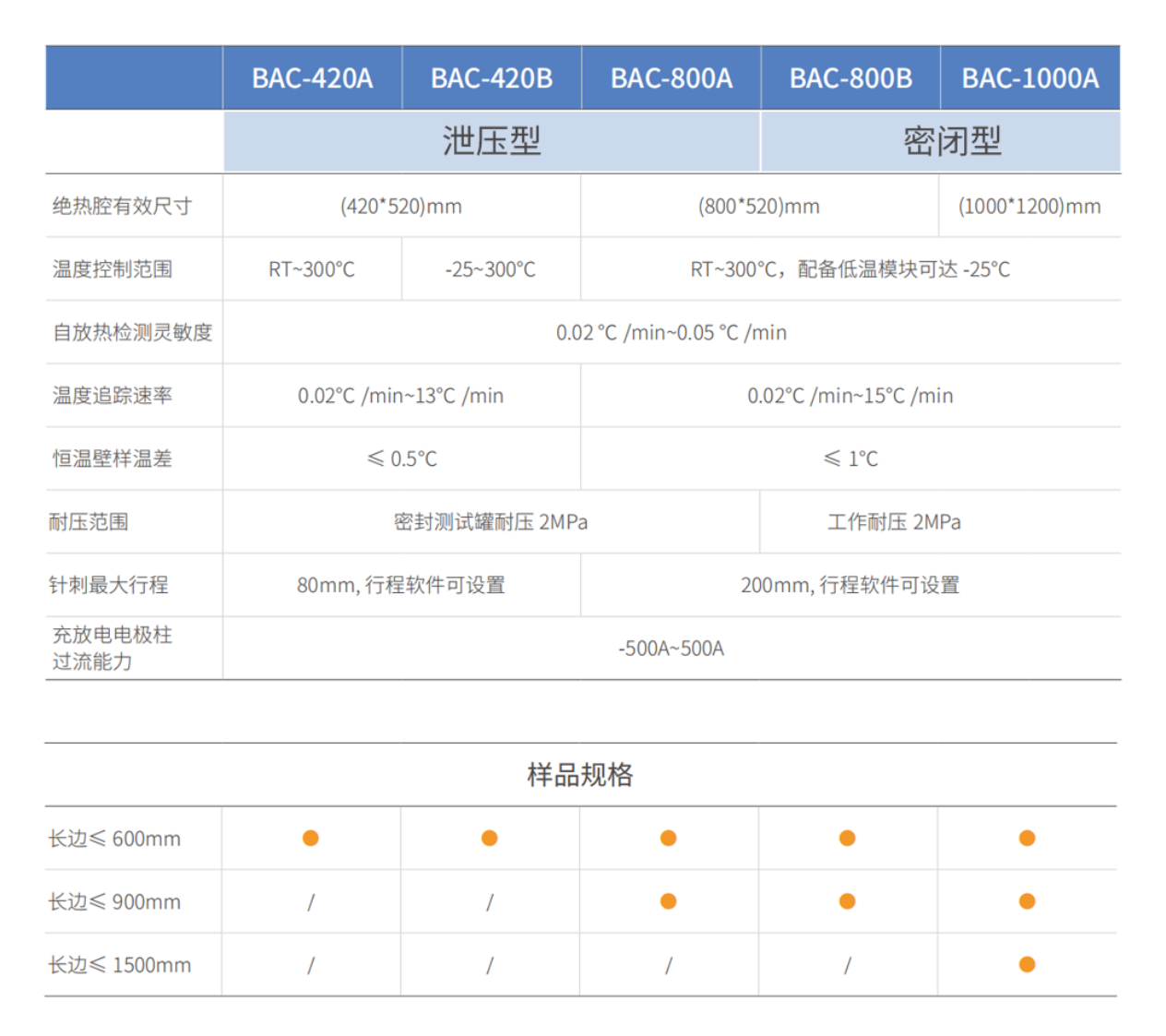The height and width of the screenshot is (1036, 1166).
Task: Click the 样品规格 section heading
Action: (x=580, y=774)
